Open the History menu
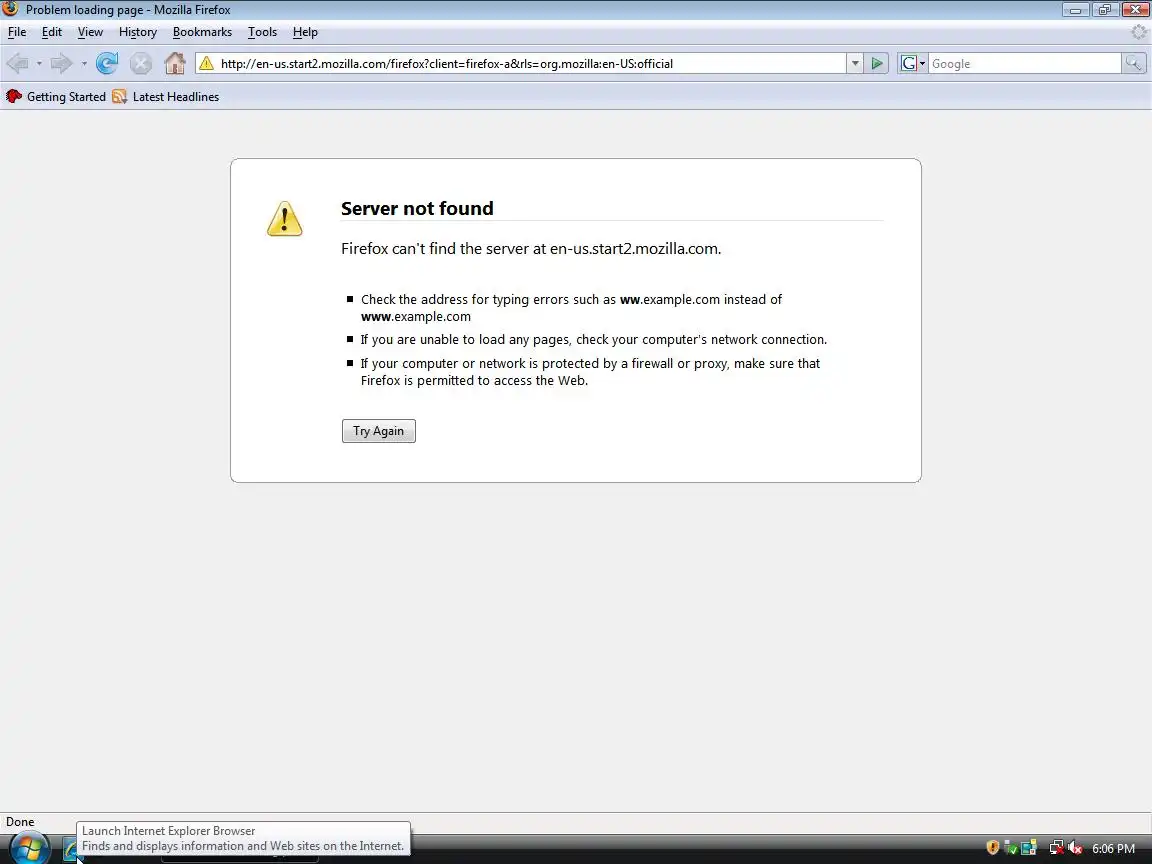This screenshot has width=1152, height=864. [138, 32]
